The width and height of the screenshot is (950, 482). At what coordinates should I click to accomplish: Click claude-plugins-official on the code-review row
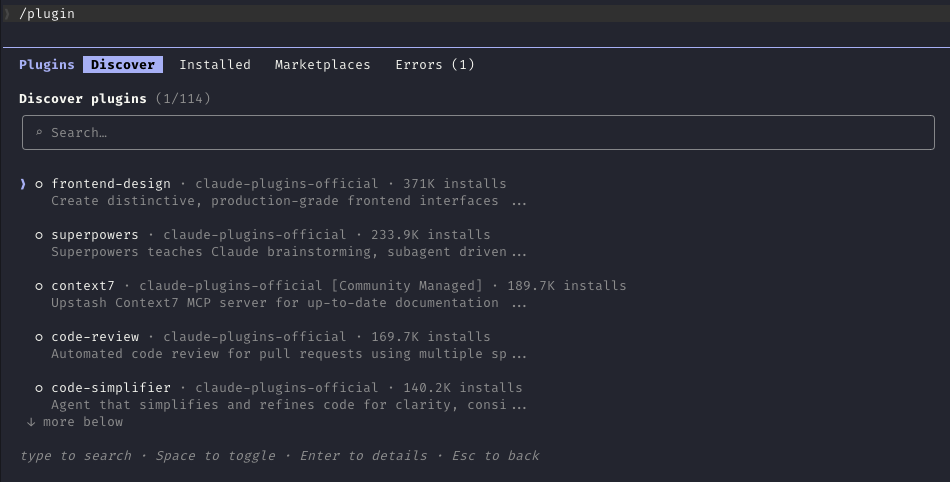point(254,337)
